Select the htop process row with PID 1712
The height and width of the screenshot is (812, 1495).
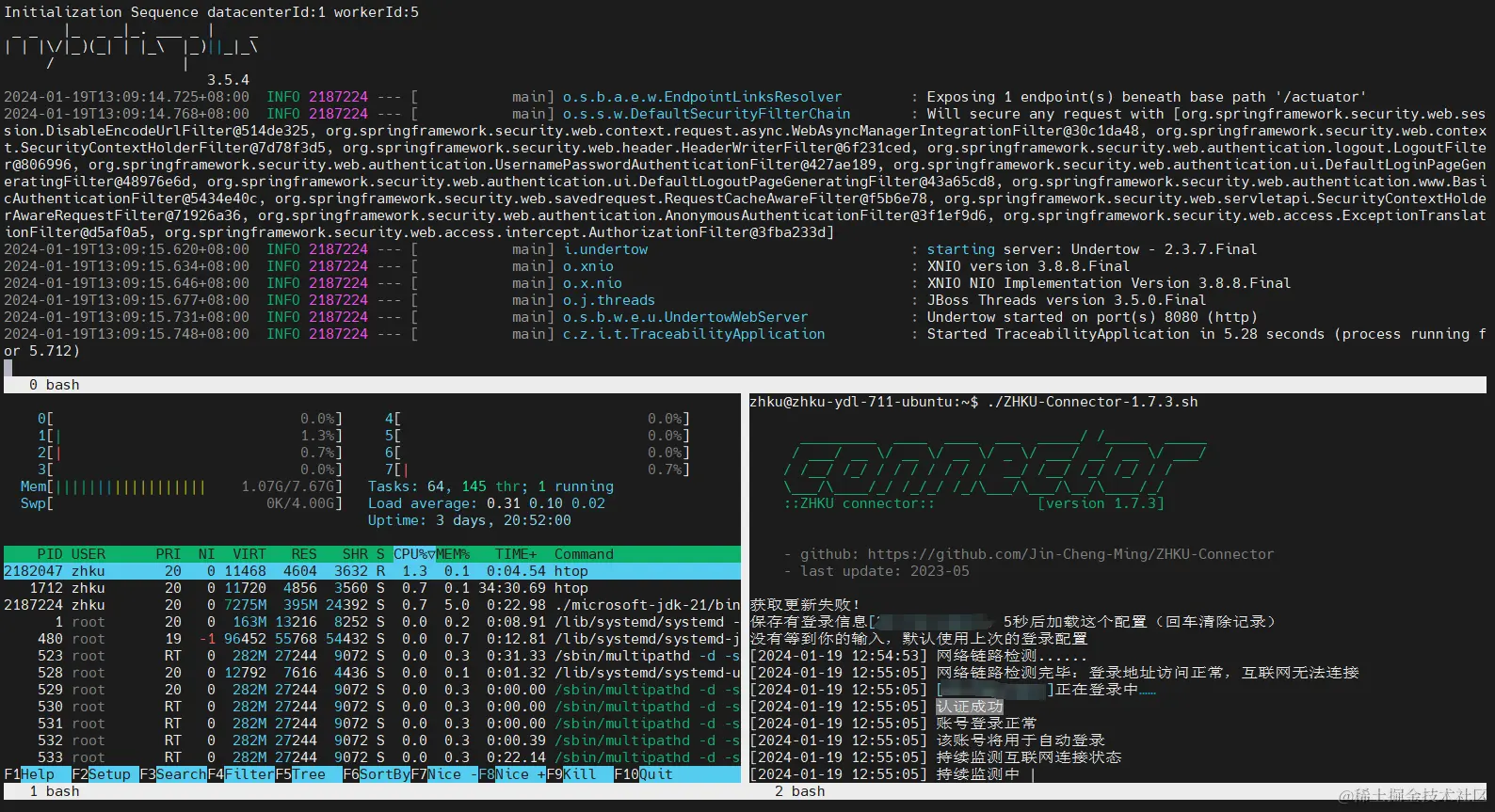[x=372, y=588]
